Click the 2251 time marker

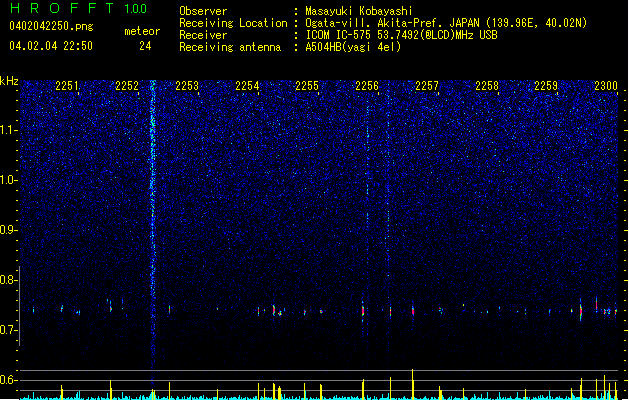point(67,86)
